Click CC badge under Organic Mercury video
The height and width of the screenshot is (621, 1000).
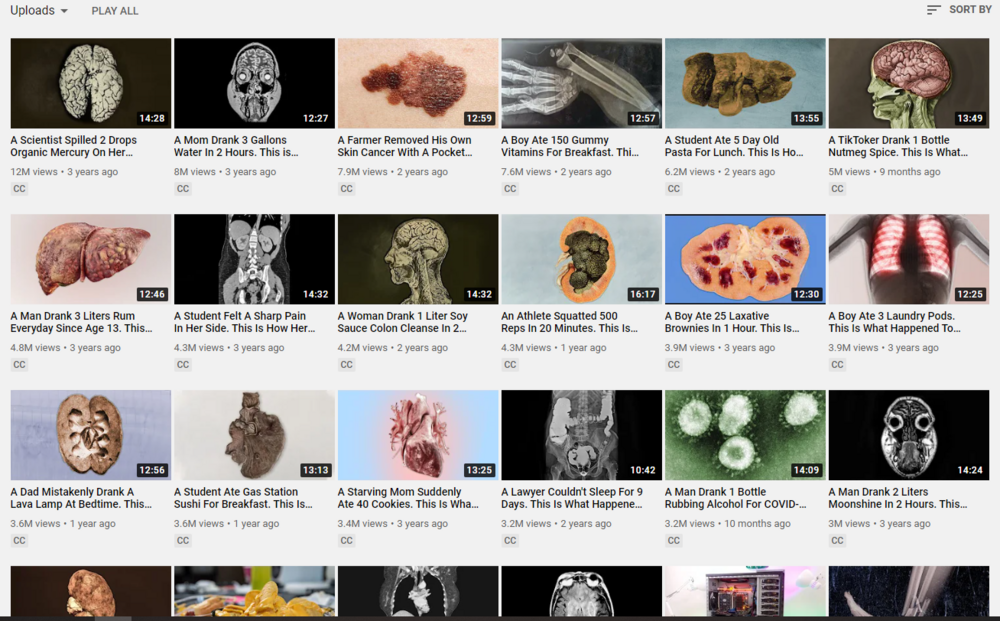[x=19, y=189]
